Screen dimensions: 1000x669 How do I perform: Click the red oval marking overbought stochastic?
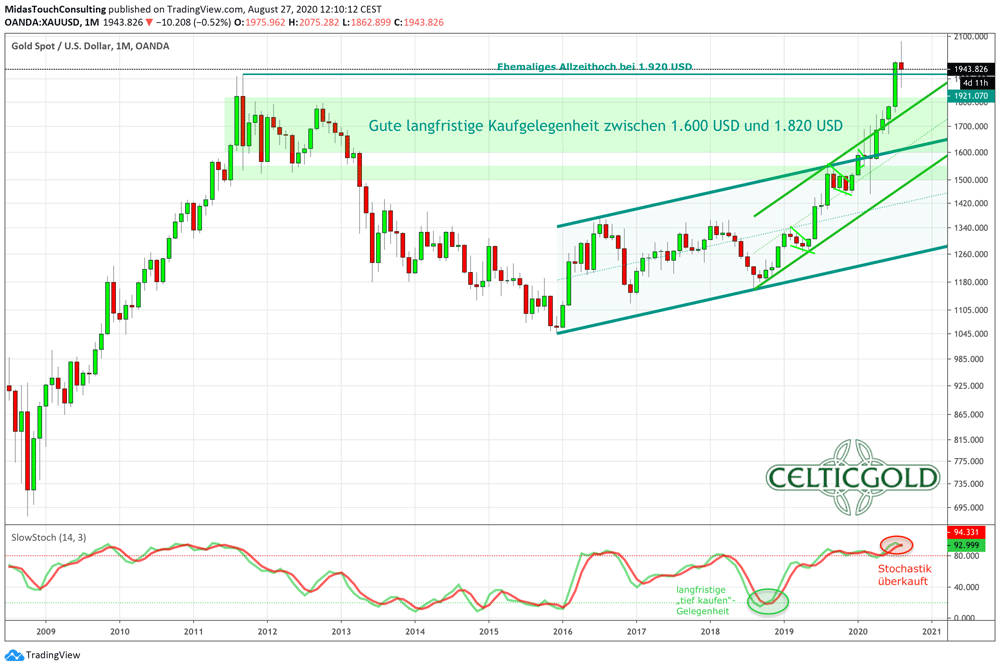coord(898,545)
